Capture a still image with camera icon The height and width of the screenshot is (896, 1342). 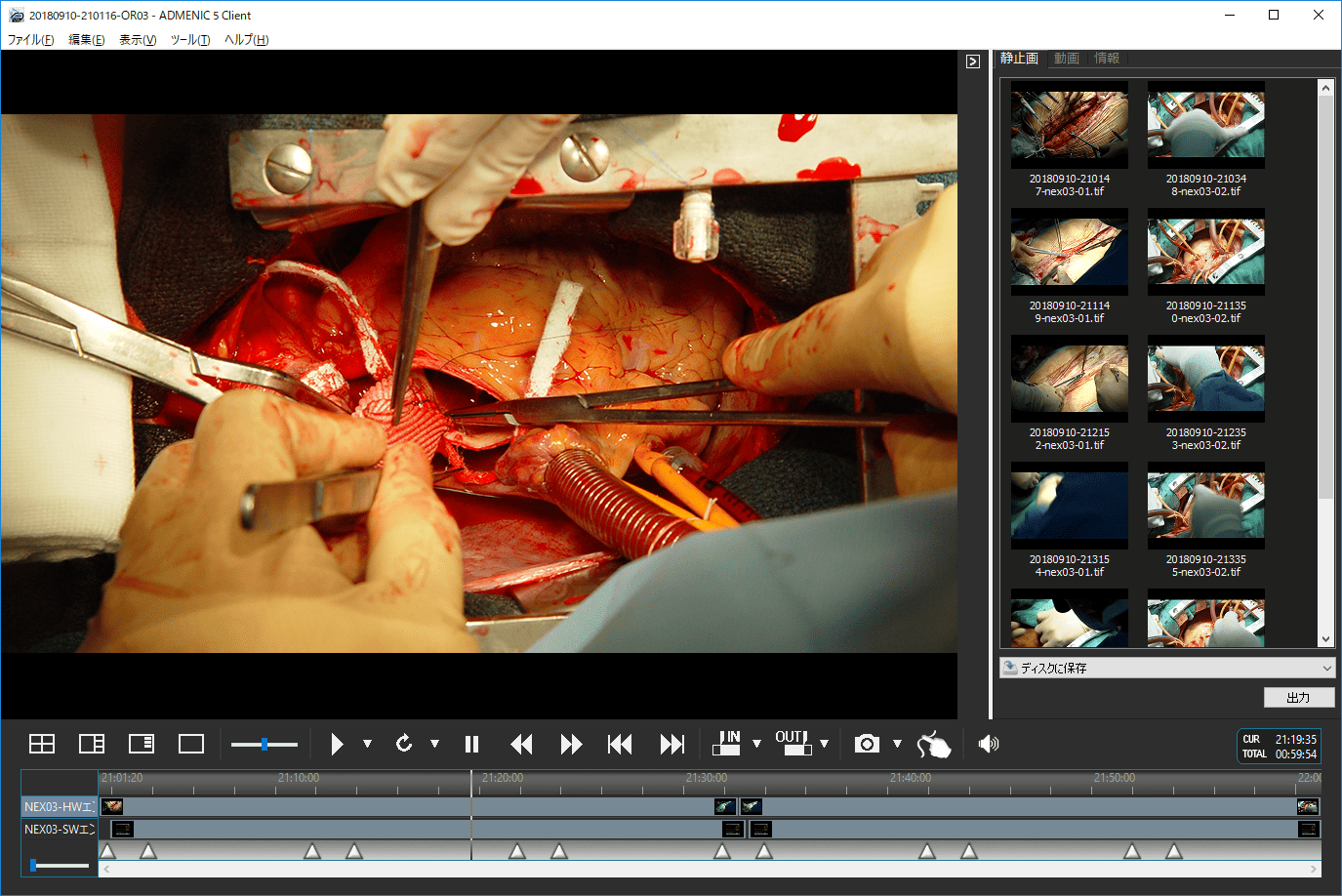pyautogui.click(x=867, y=744)
